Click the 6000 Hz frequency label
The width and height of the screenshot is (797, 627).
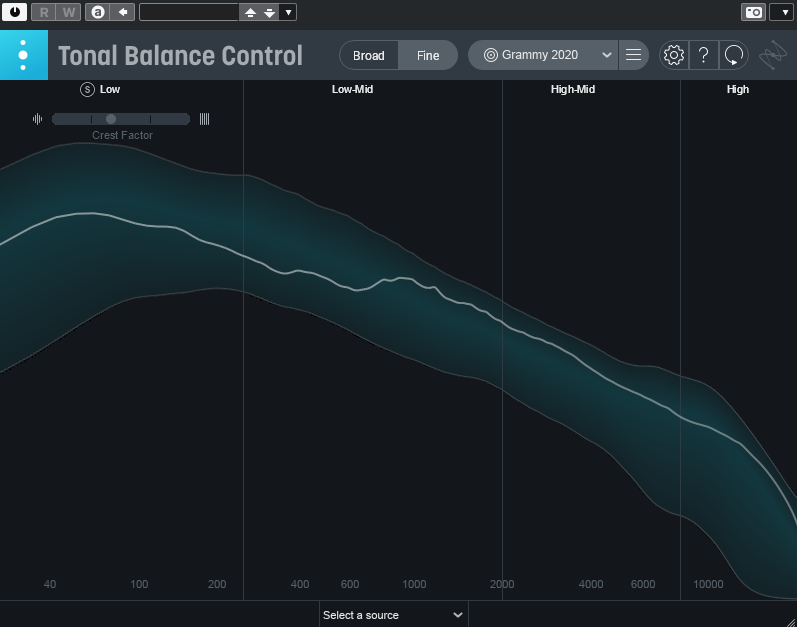[643, 584]
